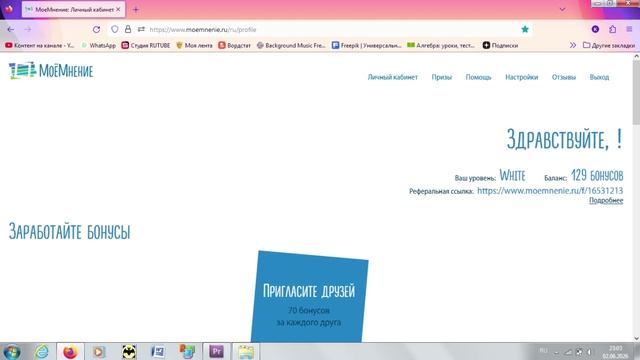The image size is (640, 360).
Task: Show more bookmarks via double chevron
Action: 573,45
